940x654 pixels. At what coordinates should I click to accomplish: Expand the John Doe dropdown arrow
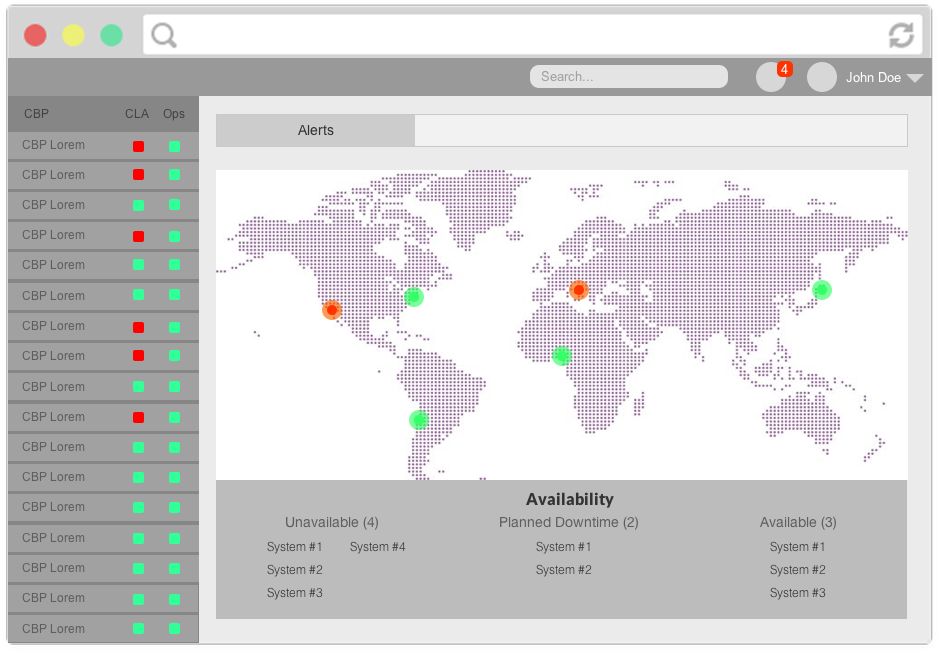tap(915, 78)
